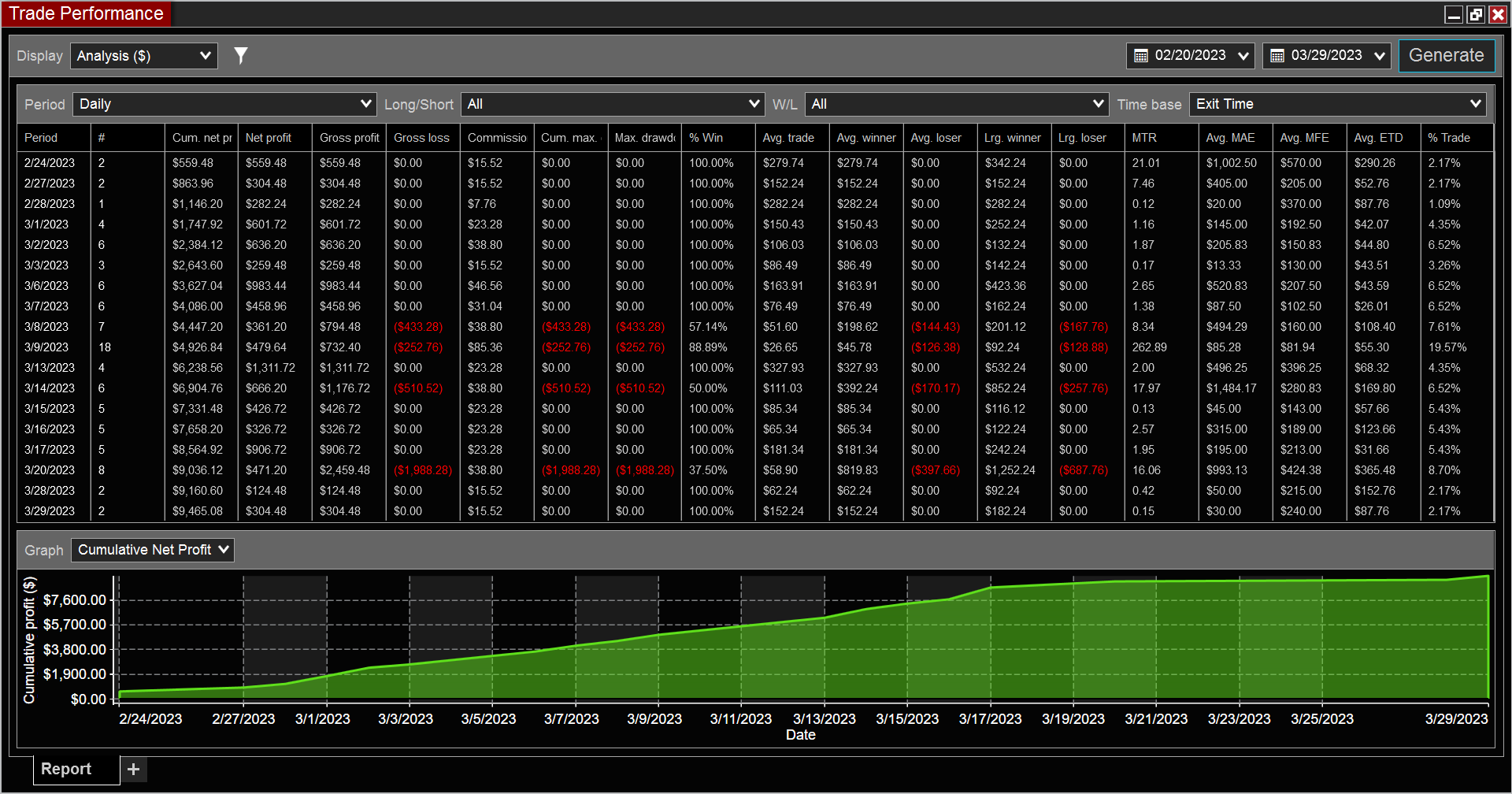Screen dimensions: 1512x794
Task: Minimize the Trade Performance window
Action: click(x=1454, y=14)
